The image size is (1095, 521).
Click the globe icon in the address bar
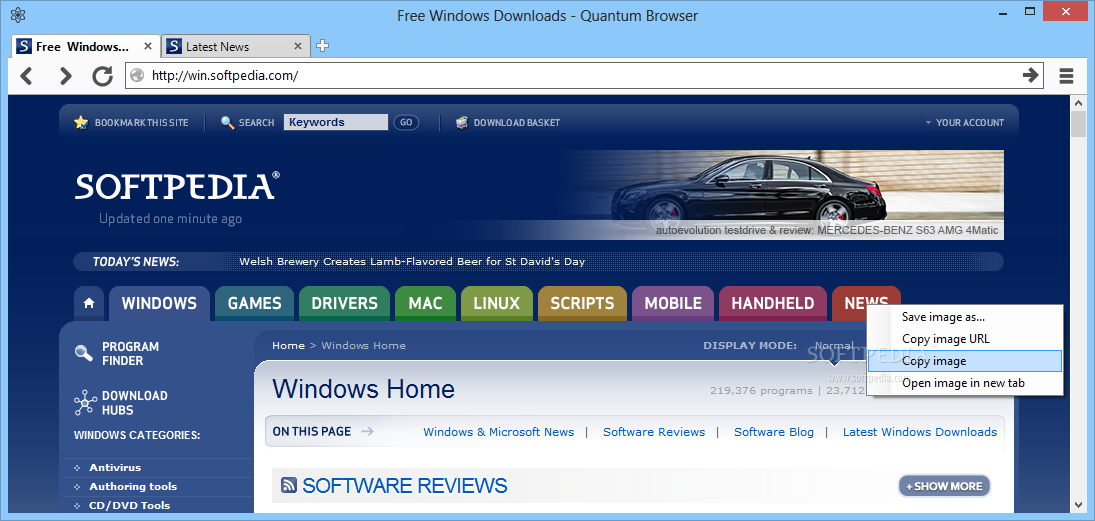click(x=138, y=75)
